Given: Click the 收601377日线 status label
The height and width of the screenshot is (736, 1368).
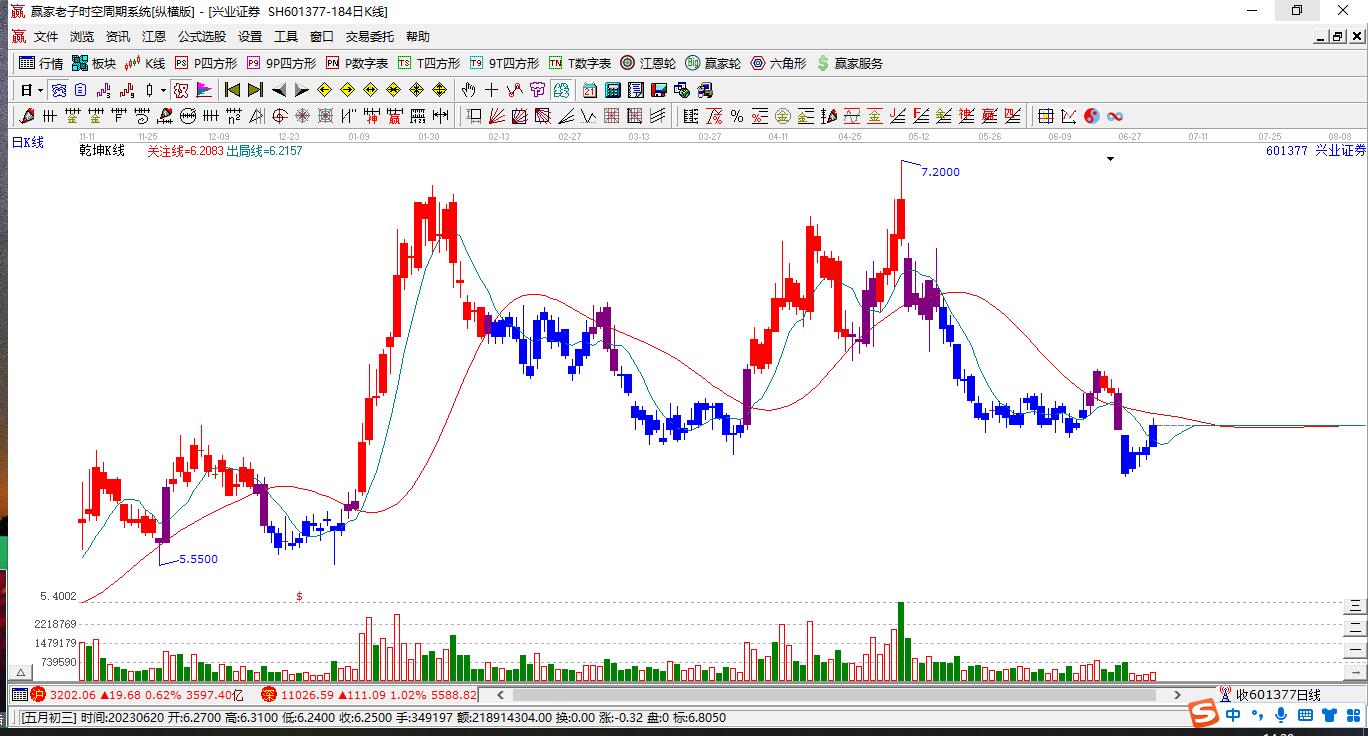Looking at the screenshot, I should pyautogui.click(x=1278, y=695).
